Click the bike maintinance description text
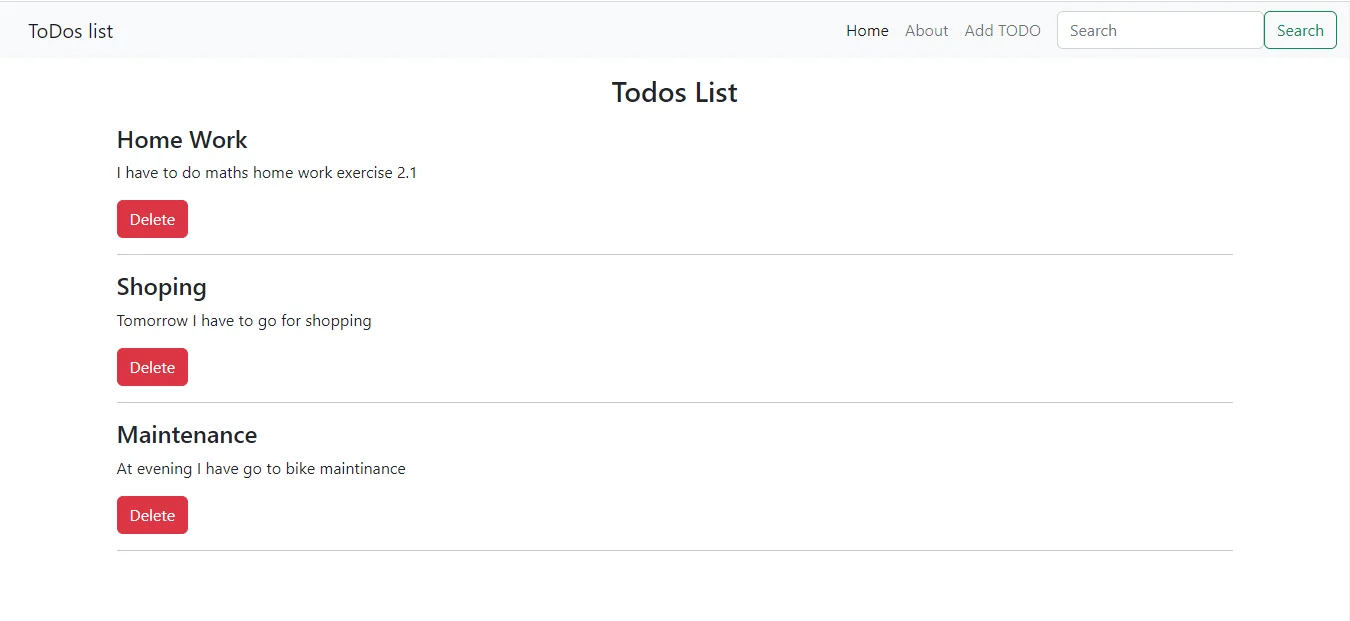Screen dimensions: 1350x621 (x=261, y=469)
